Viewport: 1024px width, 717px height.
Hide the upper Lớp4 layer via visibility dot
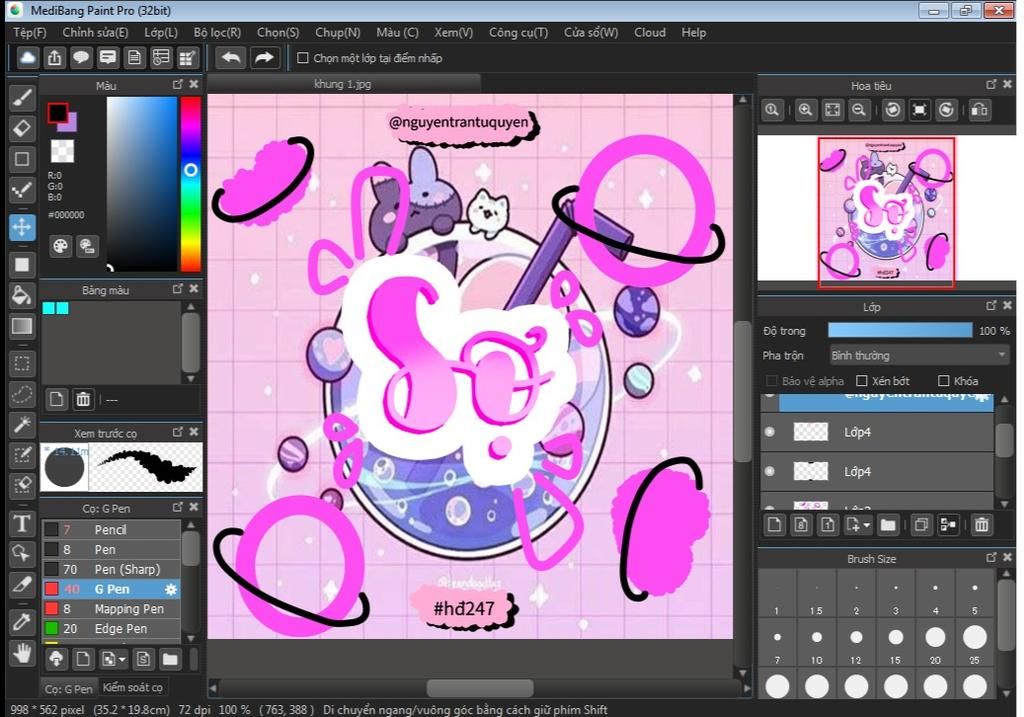770,432
